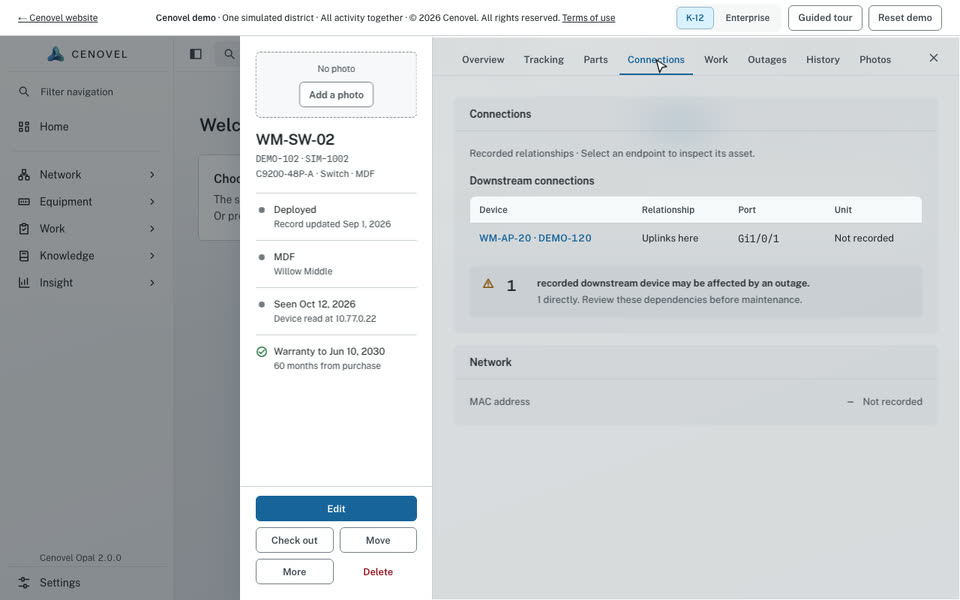Click the Move button
960x600 pixels.
point(378,540)
